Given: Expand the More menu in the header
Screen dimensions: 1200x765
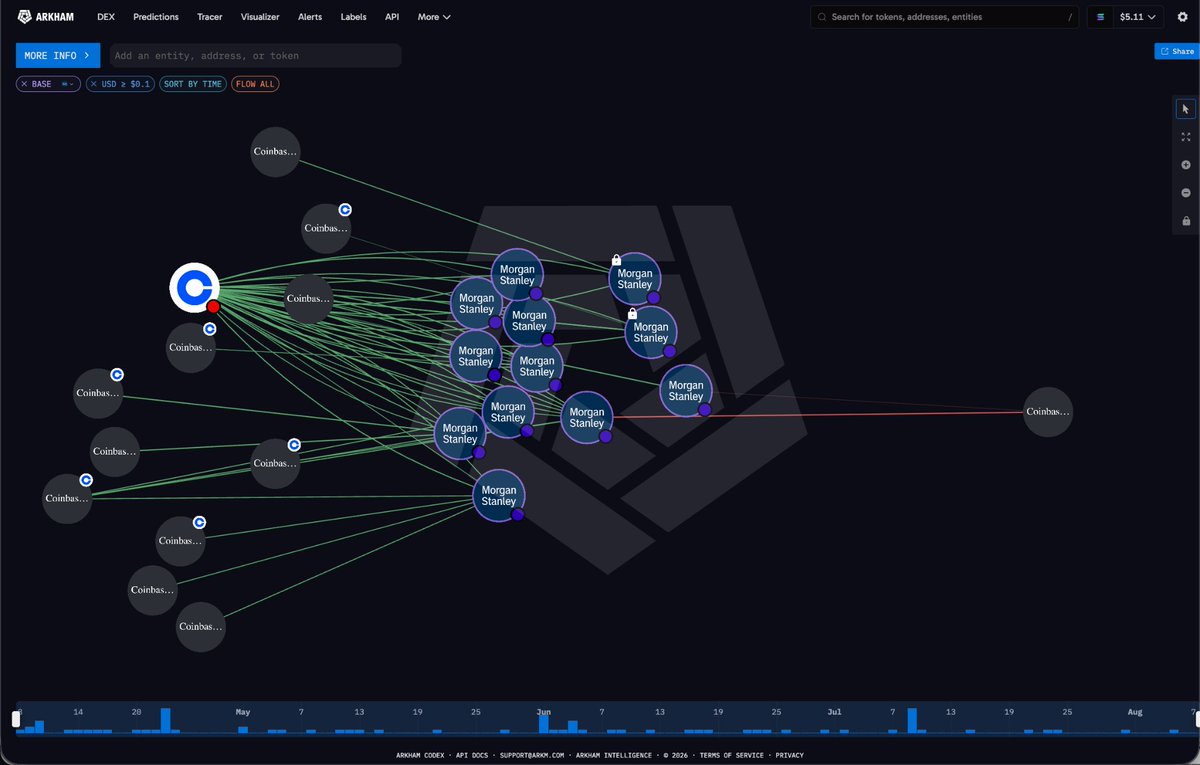Looking at the screenshot, I should click(434, 17).
